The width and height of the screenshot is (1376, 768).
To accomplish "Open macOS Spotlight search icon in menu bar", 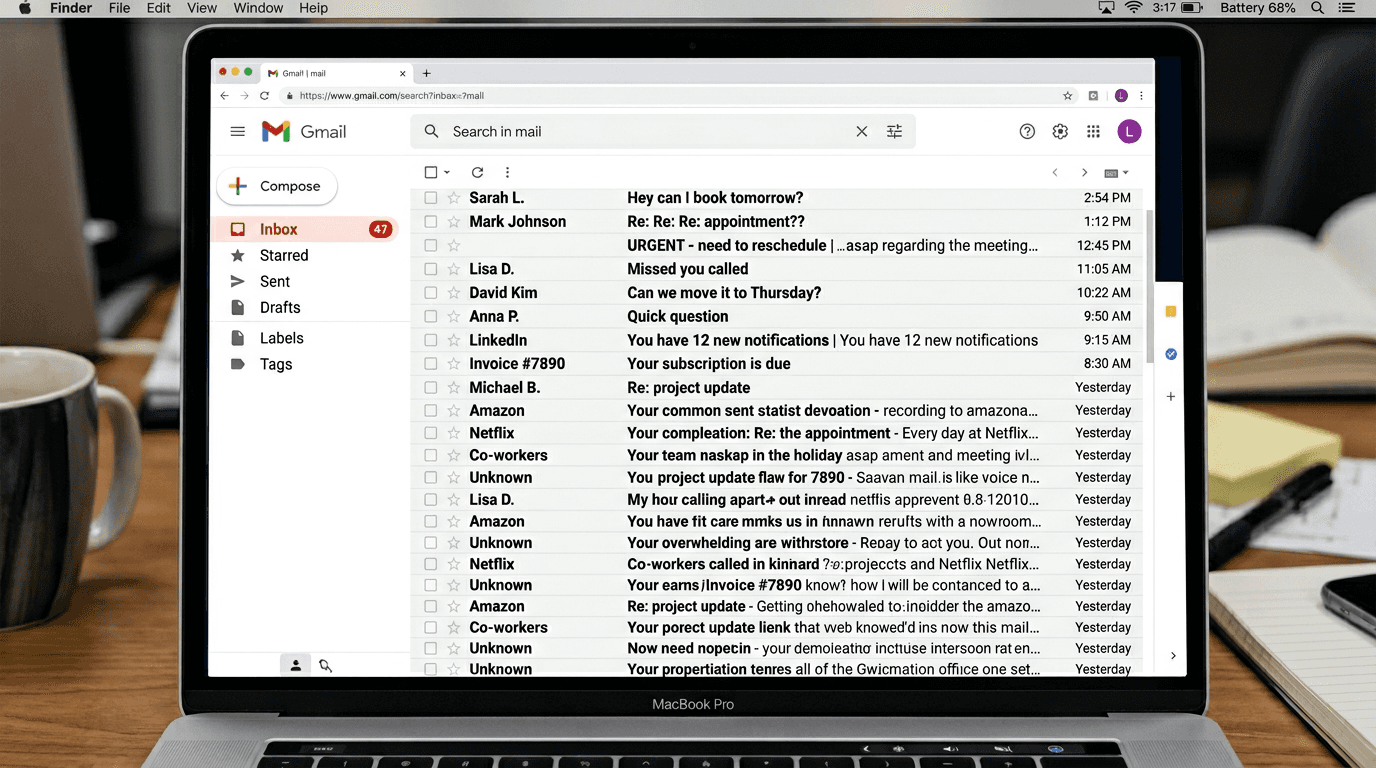I will click(x=1317, y=8).
